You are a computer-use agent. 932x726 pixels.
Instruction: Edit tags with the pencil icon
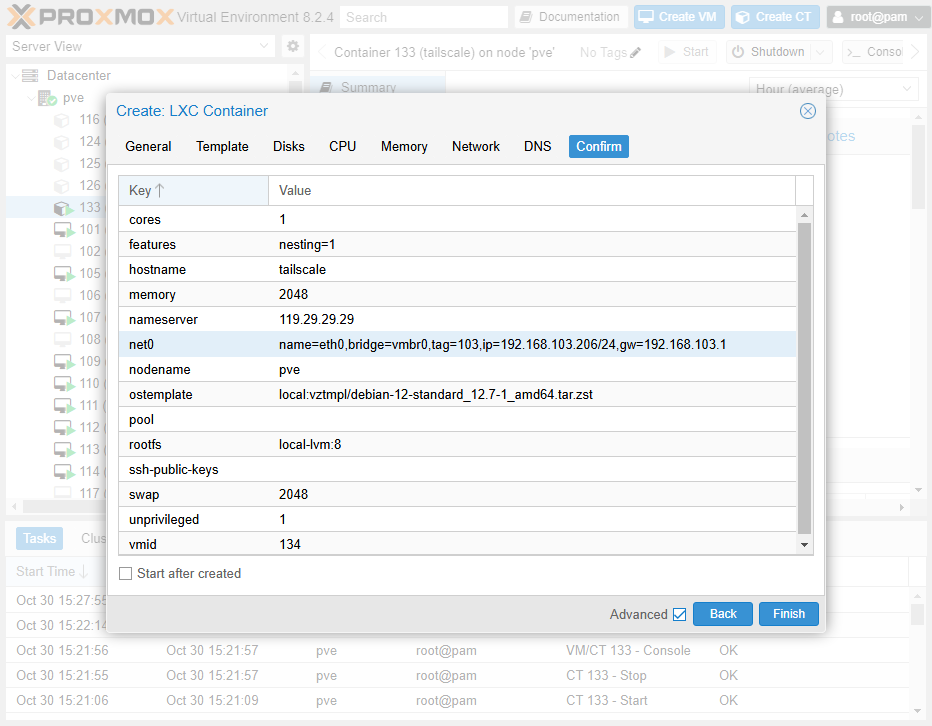click(635, 52)
